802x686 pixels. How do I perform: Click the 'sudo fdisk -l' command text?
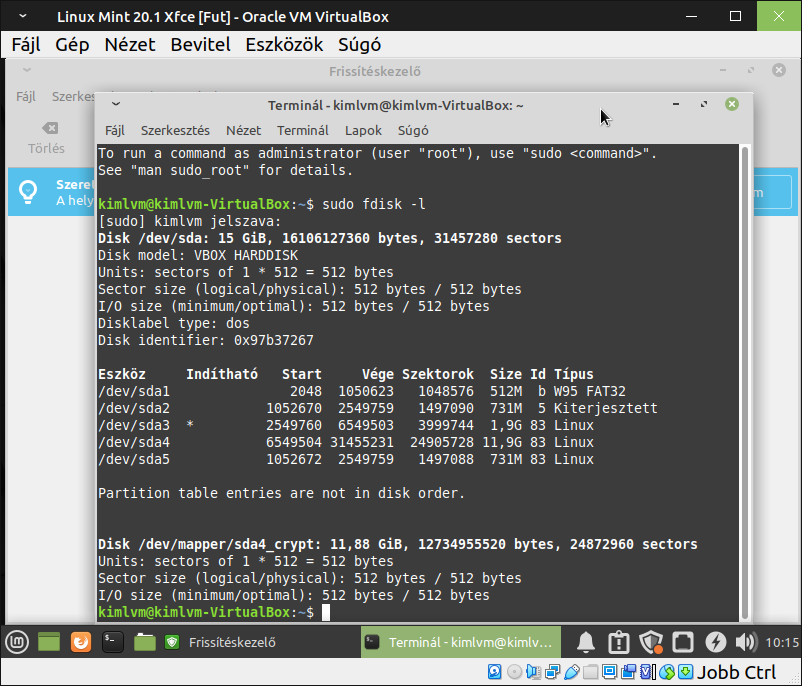coord(373,204)
